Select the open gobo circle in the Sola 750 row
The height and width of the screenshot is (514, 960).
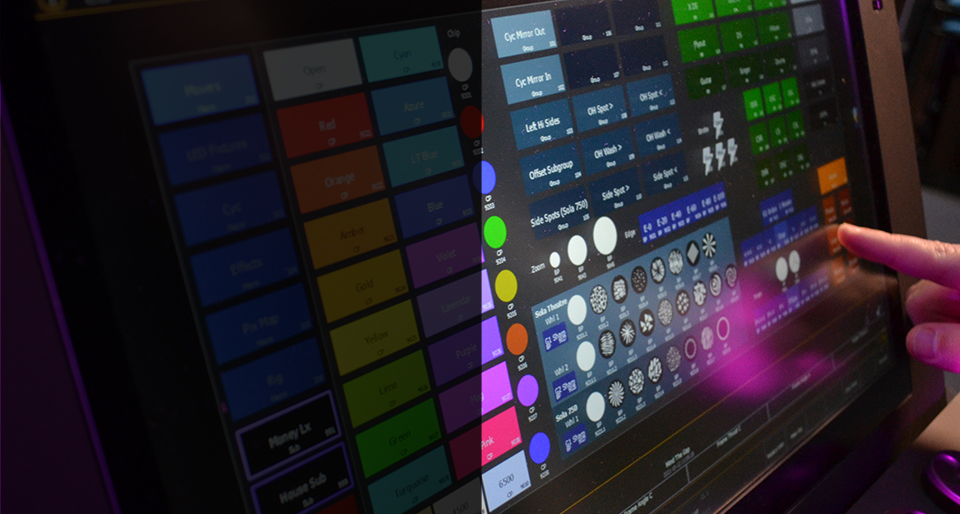coord(596,406)
